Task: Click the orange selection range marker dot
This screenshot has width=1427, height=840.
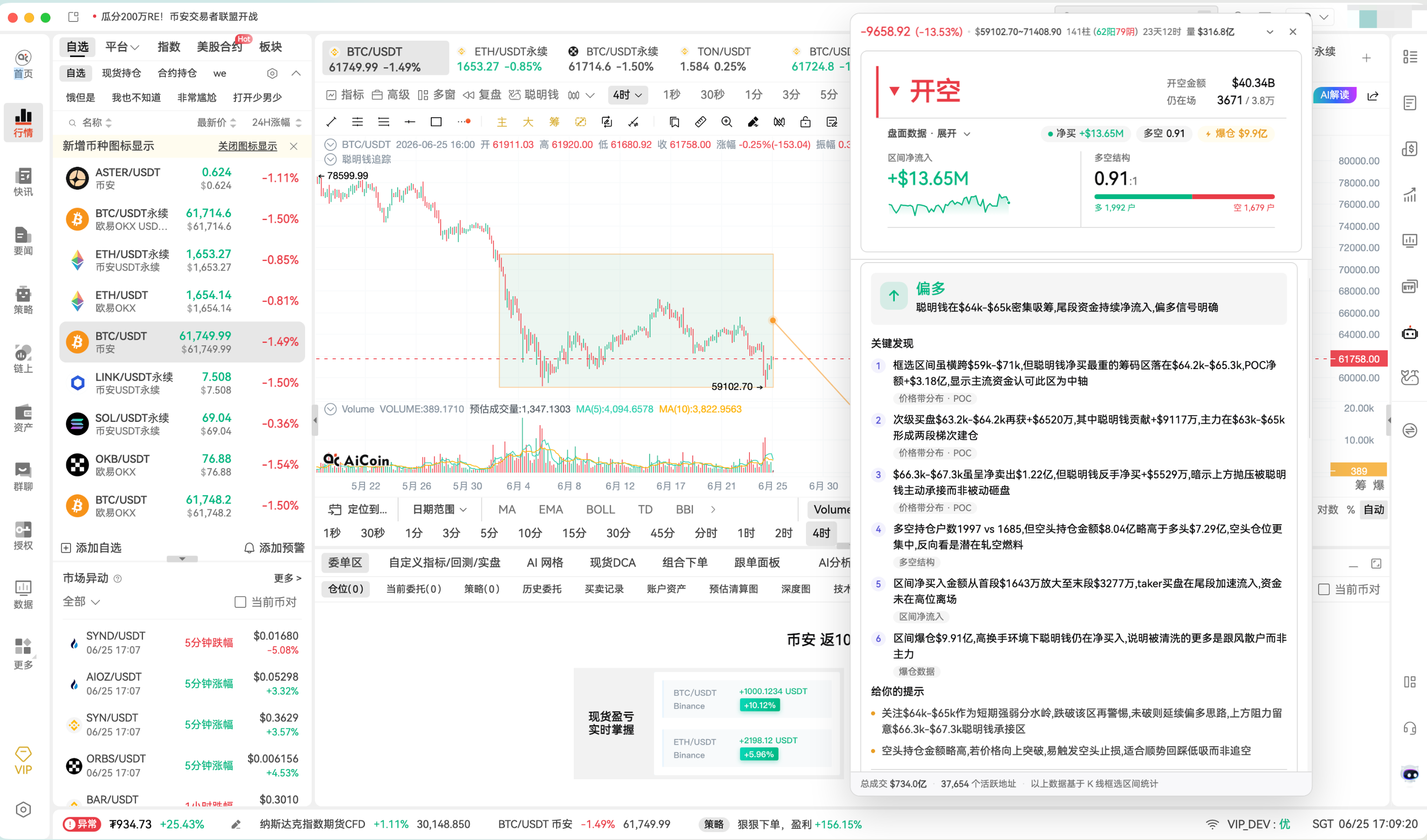Action: point(772,320)
